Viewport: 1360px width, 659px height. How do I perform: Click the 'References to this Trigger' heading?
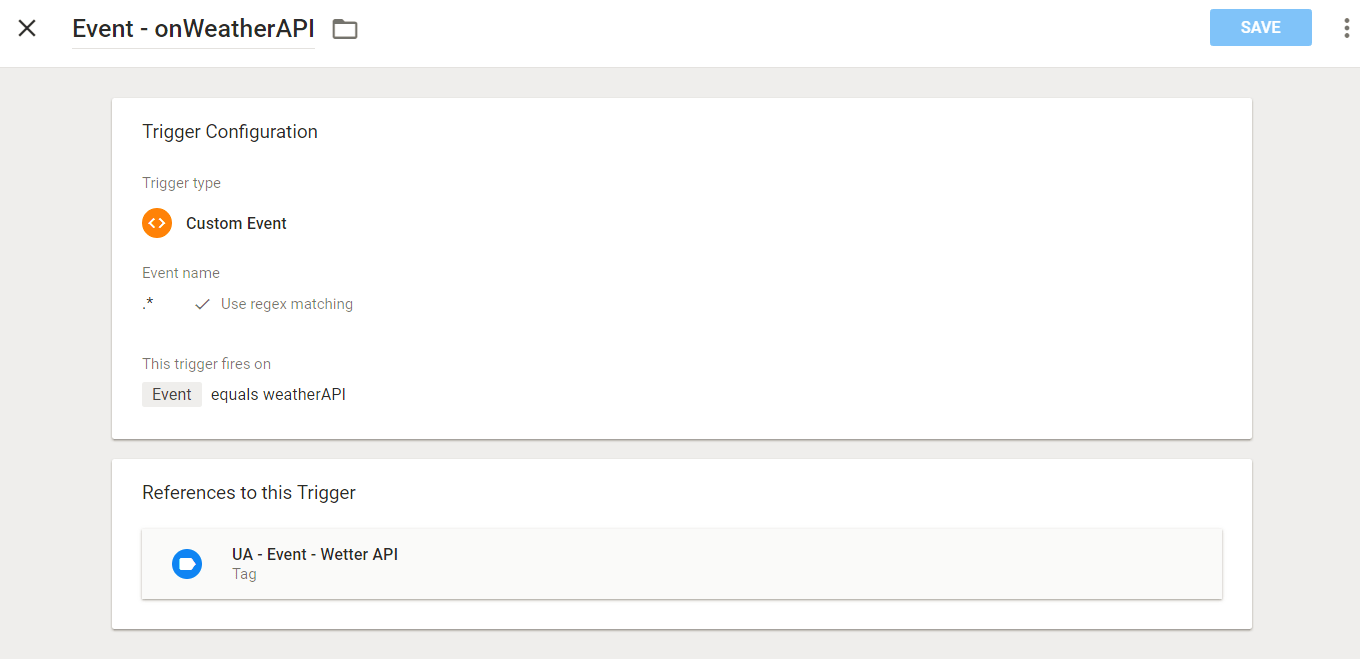(249, 492)
